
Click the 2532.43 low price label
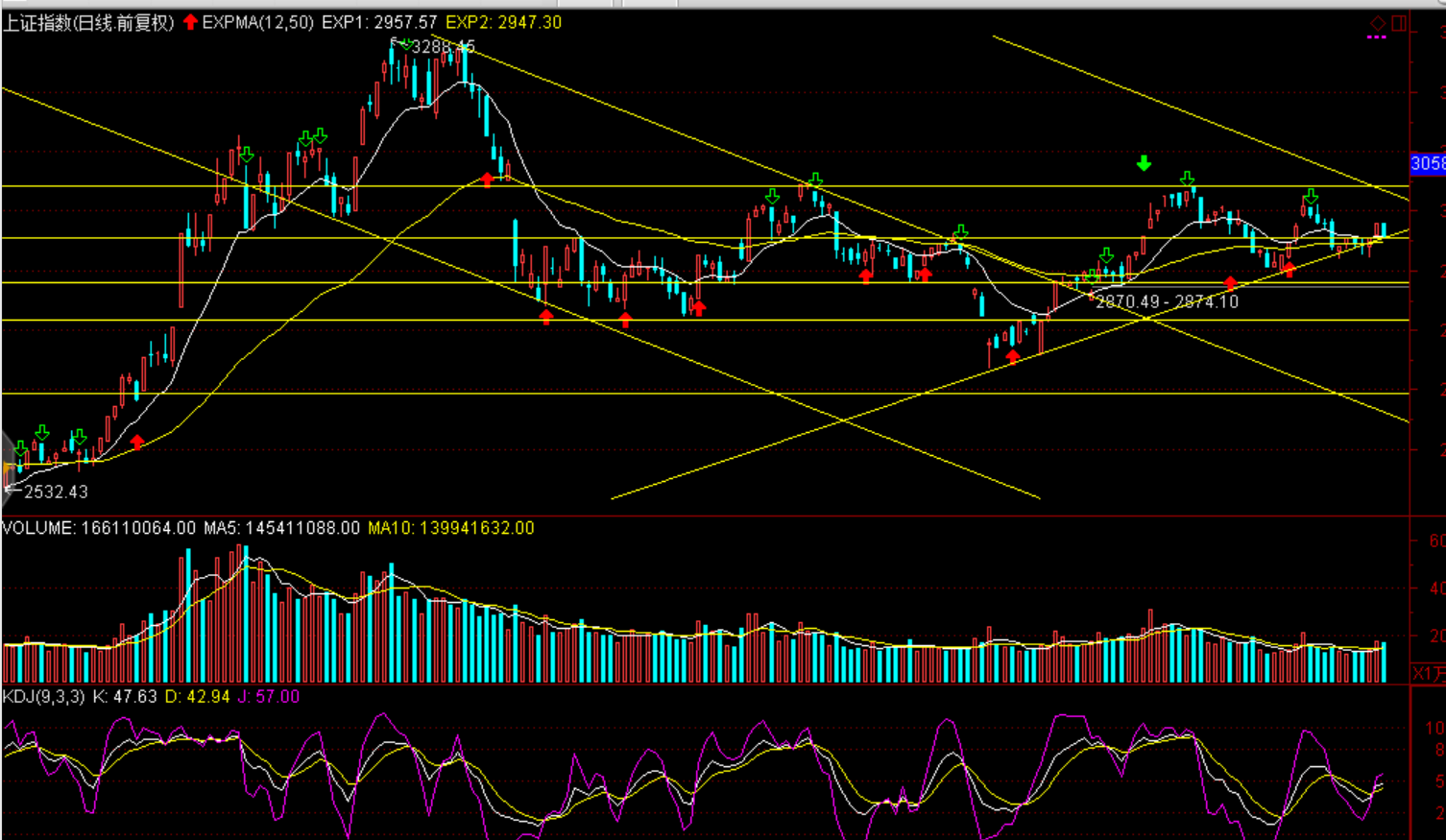[56, 492]
